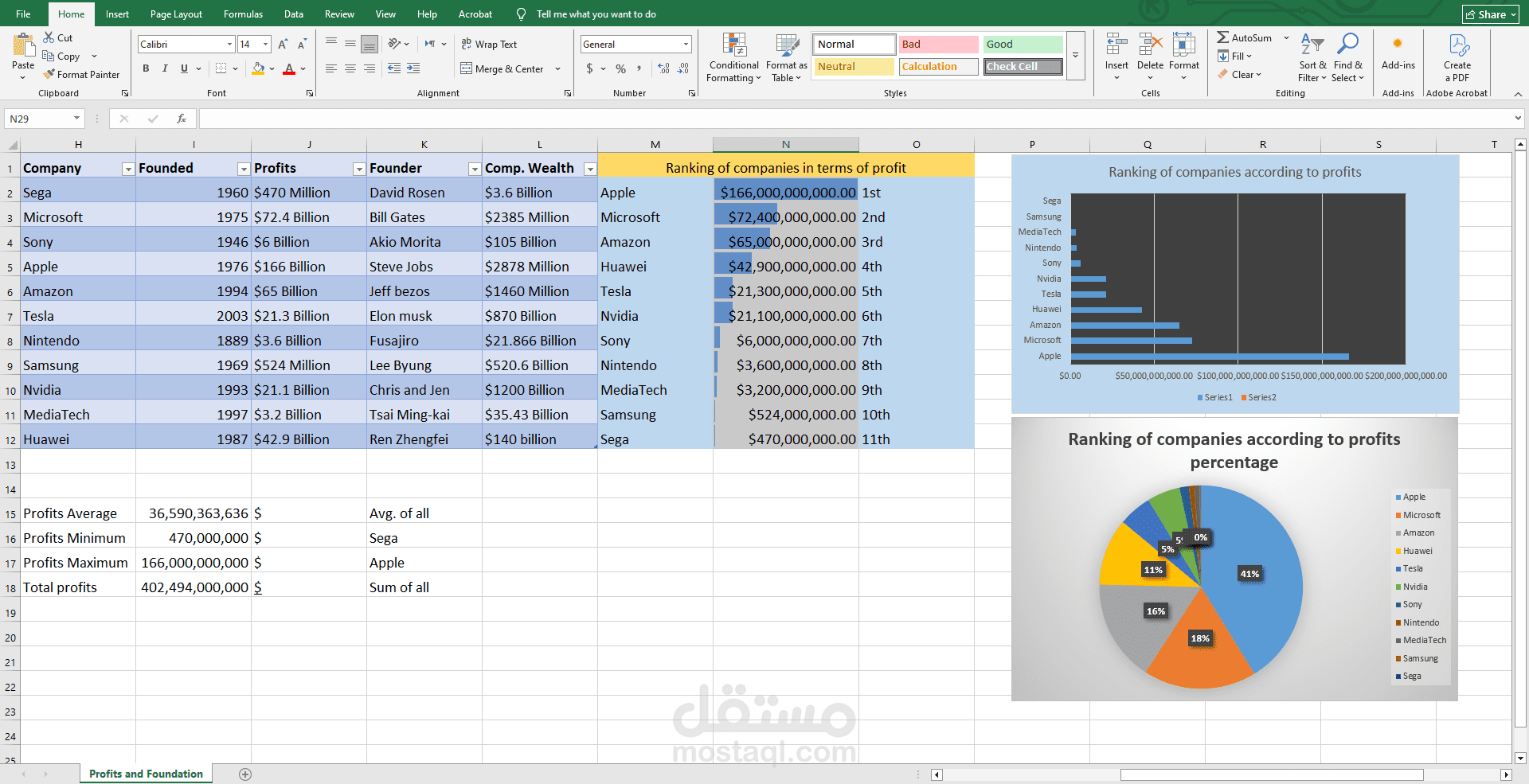Open Find & Select magnifier
Image resolution: width=1529 pixels, height=784 pixels.
(1348, 57)
